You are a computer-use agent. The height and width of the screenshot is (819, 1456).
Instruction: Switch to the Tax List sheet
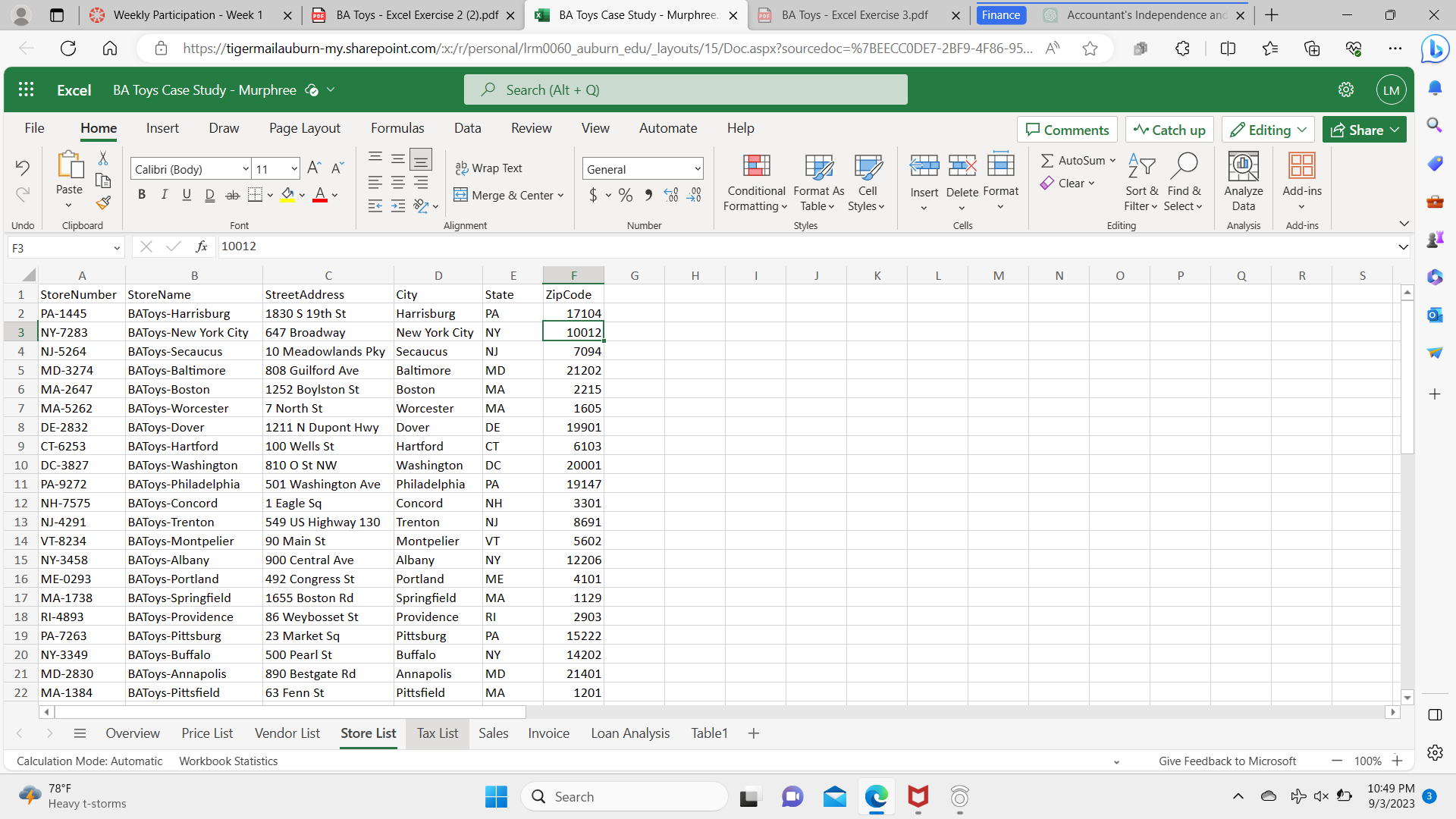point(437,733)
